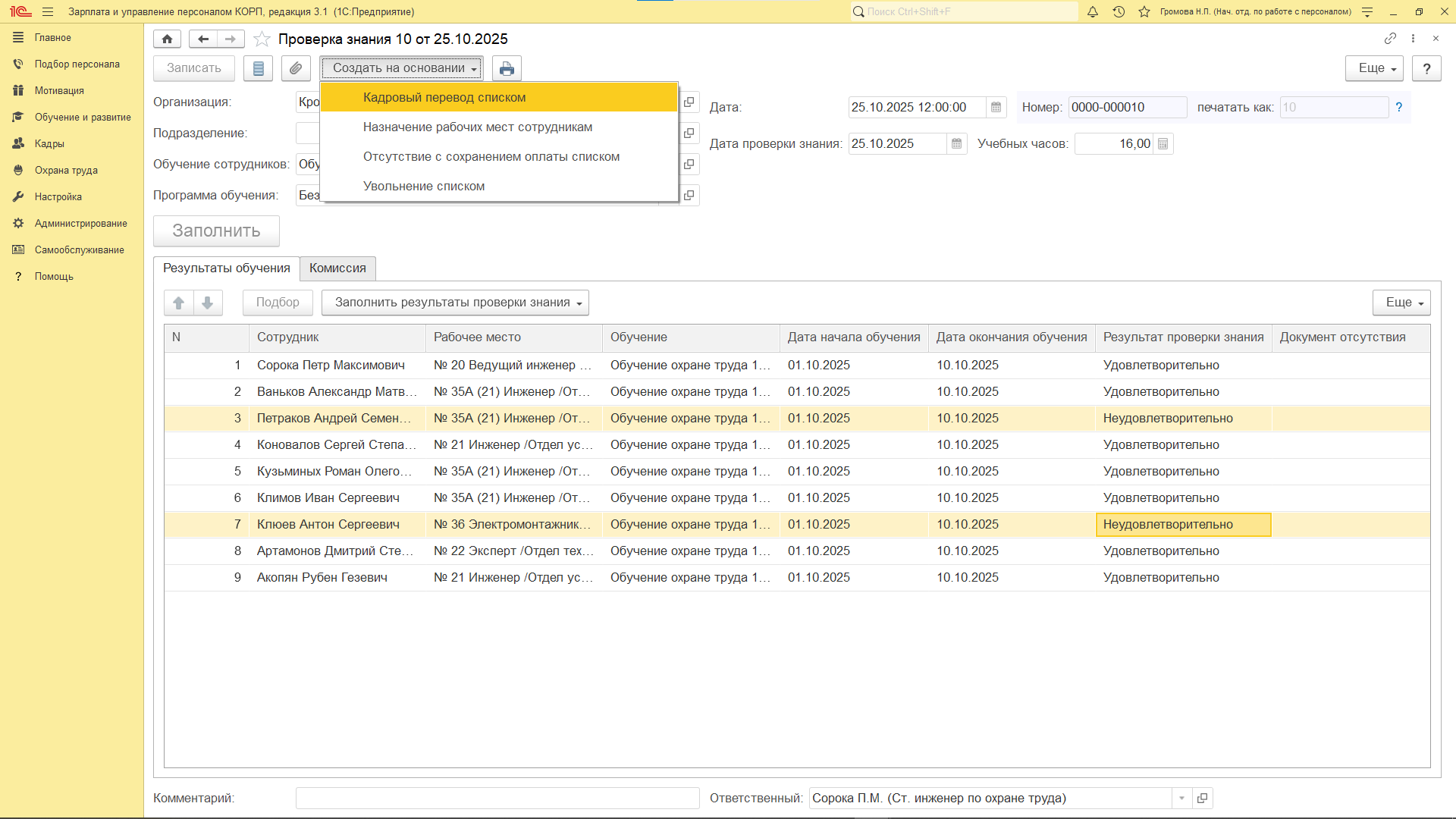This screenshot has width=1456, height=819.
Task: Open attached files paperclip icon
Action: 296,68
